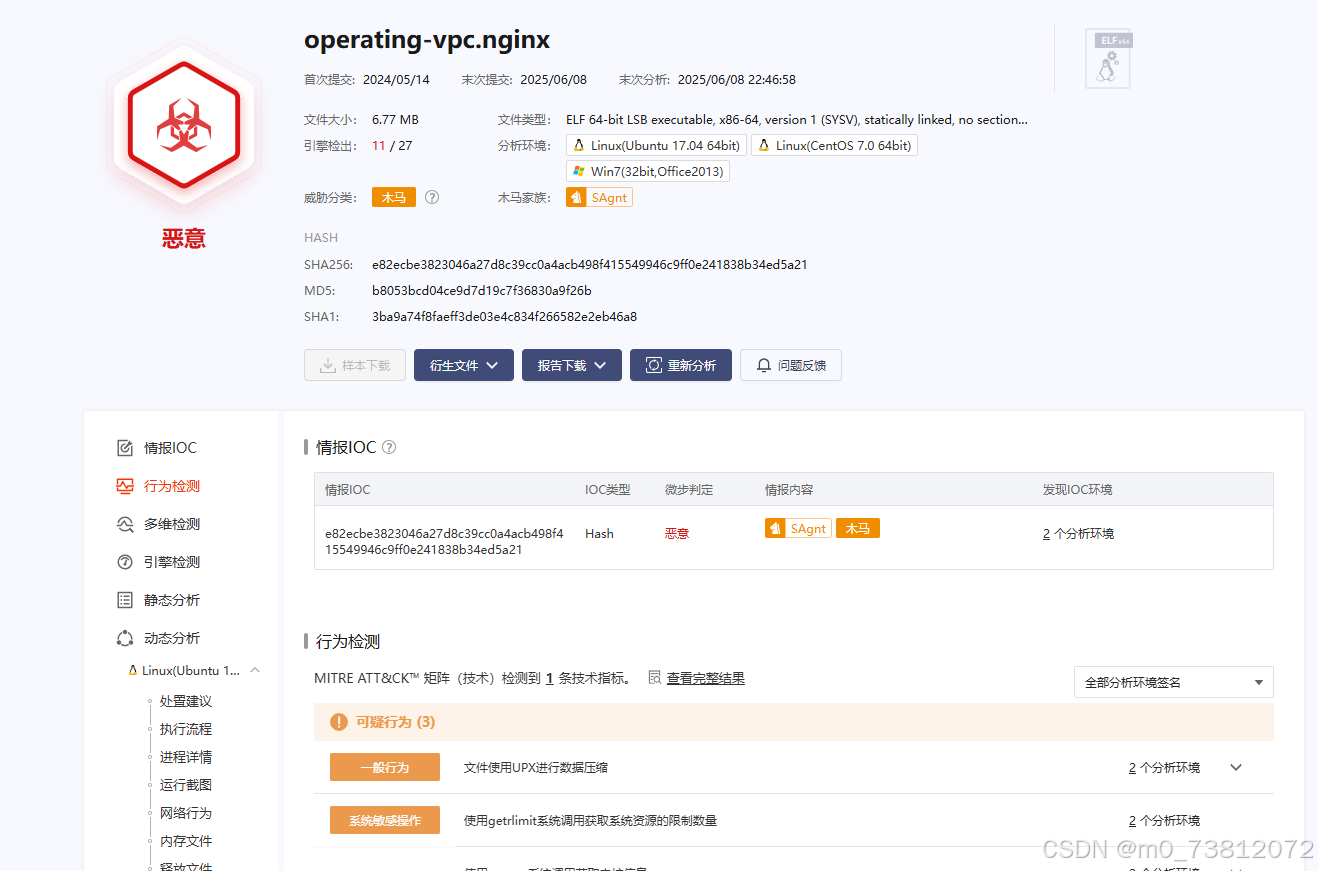Image resolution: width=1318 pixels, height=871 pixels.
Task: Open 执行流程 under the Ubuntu node
Action: tap(186, 729)
